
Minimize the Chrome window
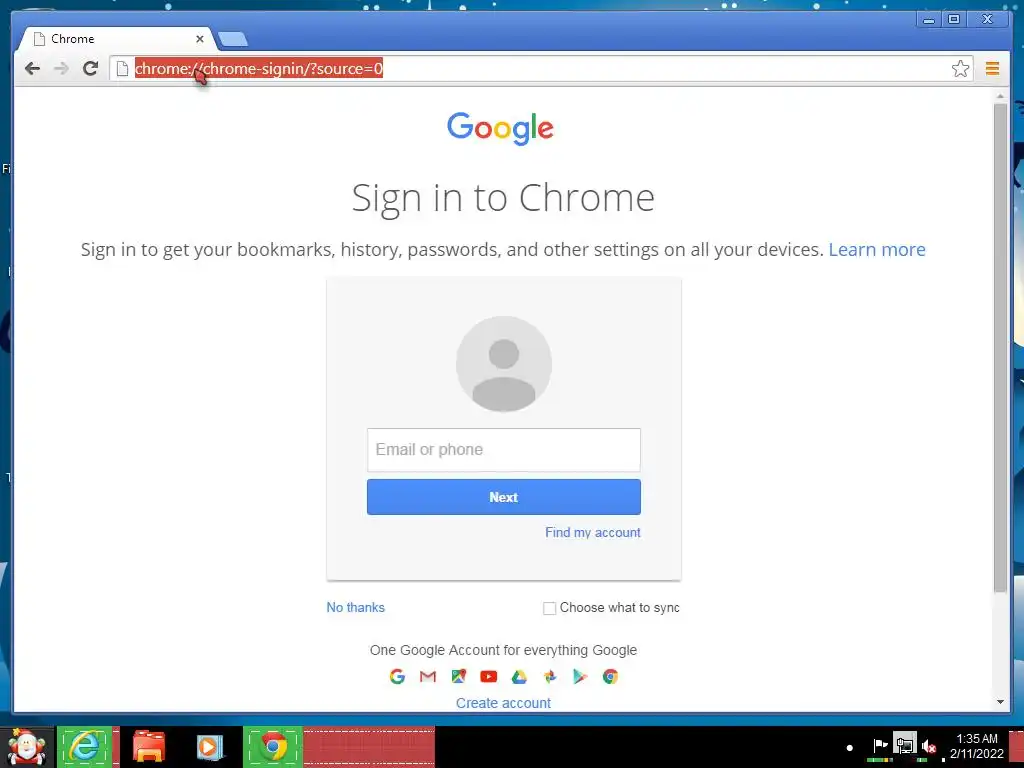(928, 20)
